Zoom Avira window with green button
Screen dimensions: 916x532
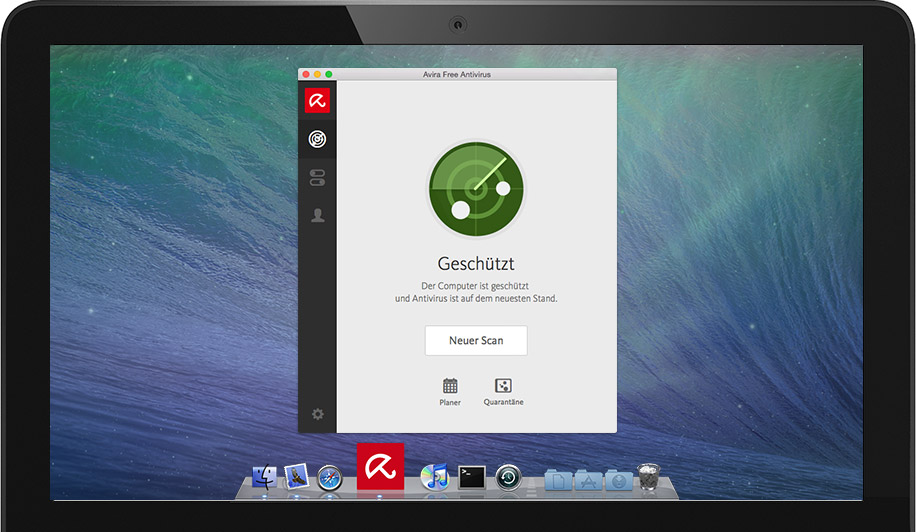[329, 74]
